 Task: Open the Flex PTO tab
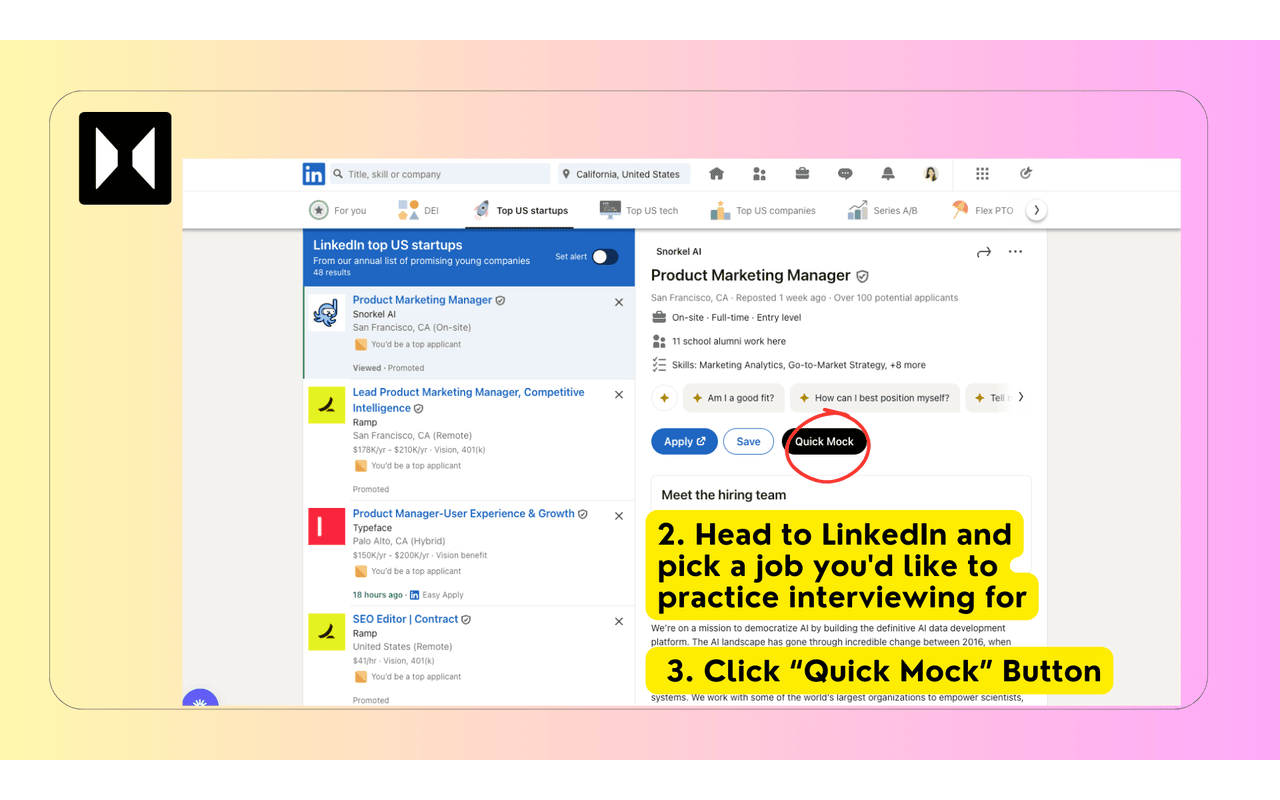click(982, 210)
